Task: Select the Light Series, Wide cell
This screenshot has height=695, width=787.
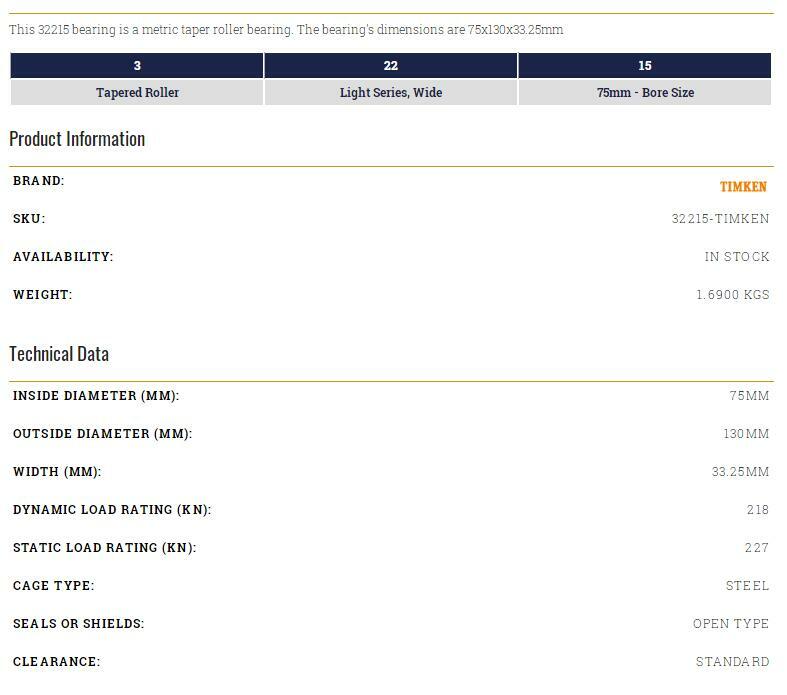Action: point(391,93)
